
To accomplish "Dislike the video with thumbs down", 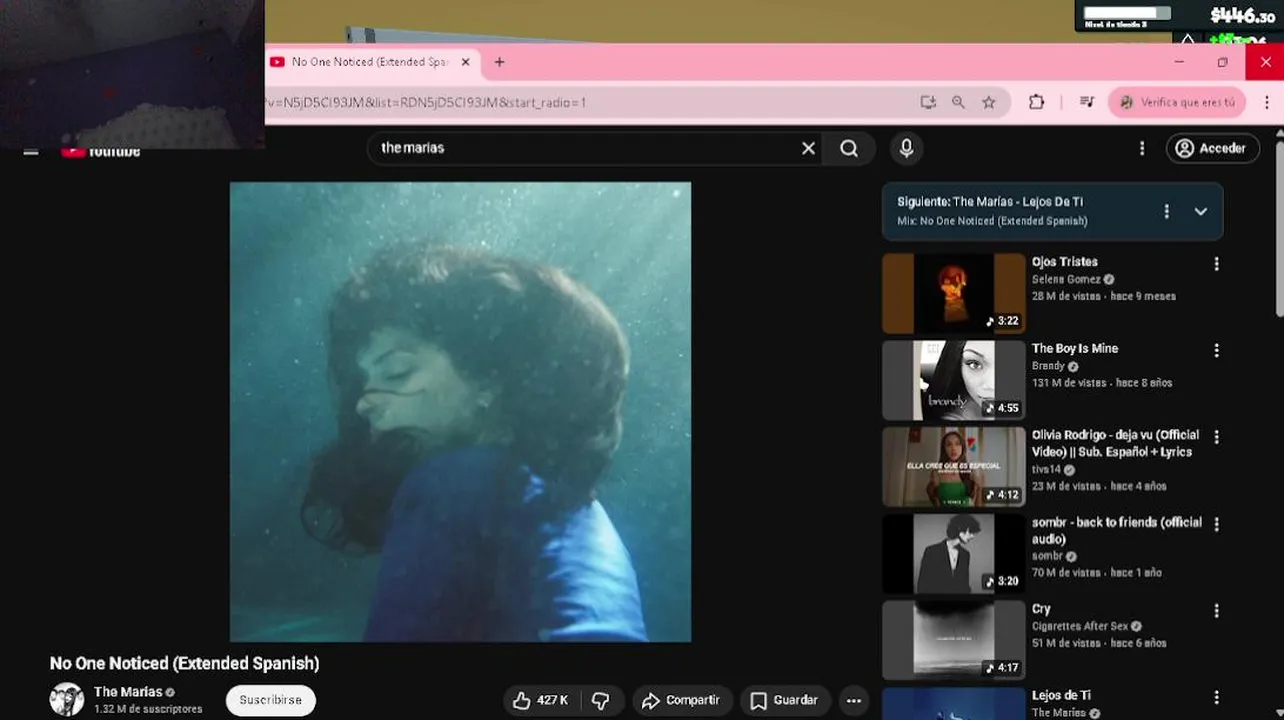I will (x=601, y=700).
